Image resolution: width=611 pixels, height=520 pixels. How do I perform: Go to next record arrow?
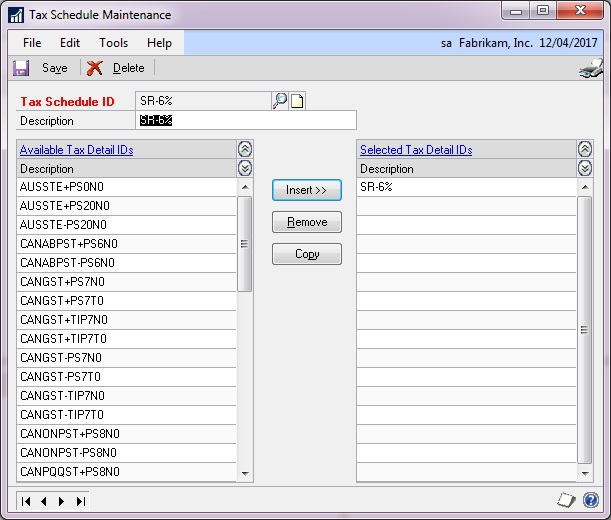[61, 501]
